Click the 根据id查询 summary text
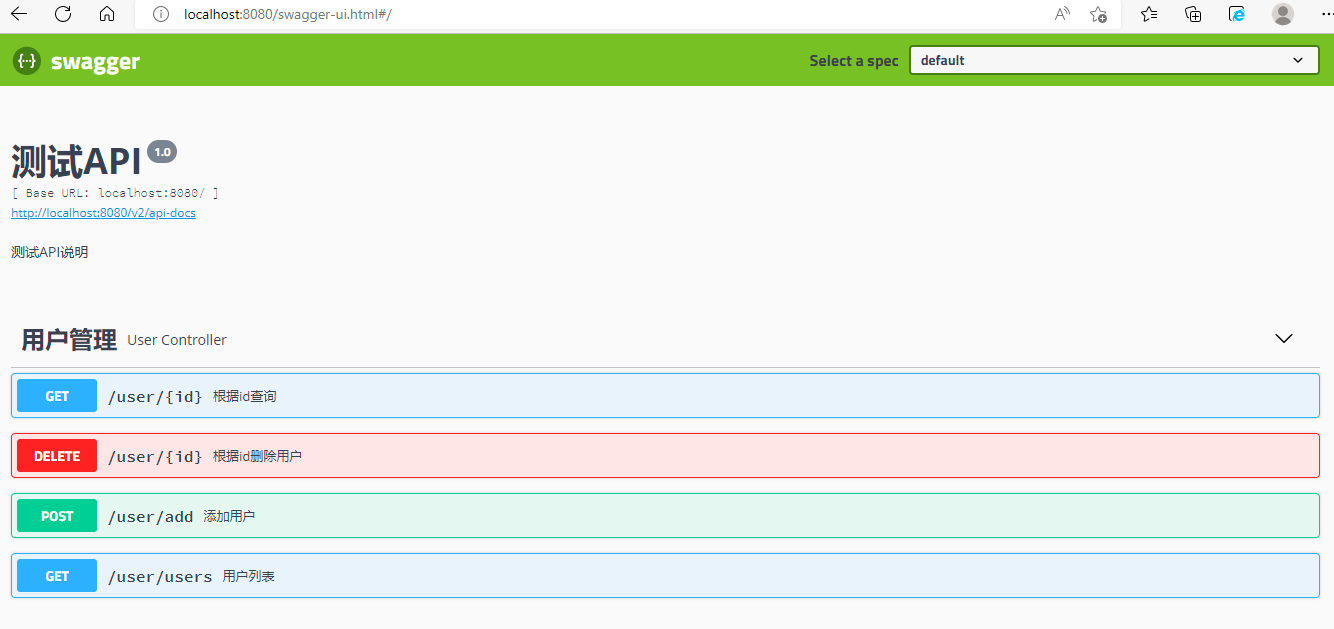 pyautogui.click(x=244, y=396)
